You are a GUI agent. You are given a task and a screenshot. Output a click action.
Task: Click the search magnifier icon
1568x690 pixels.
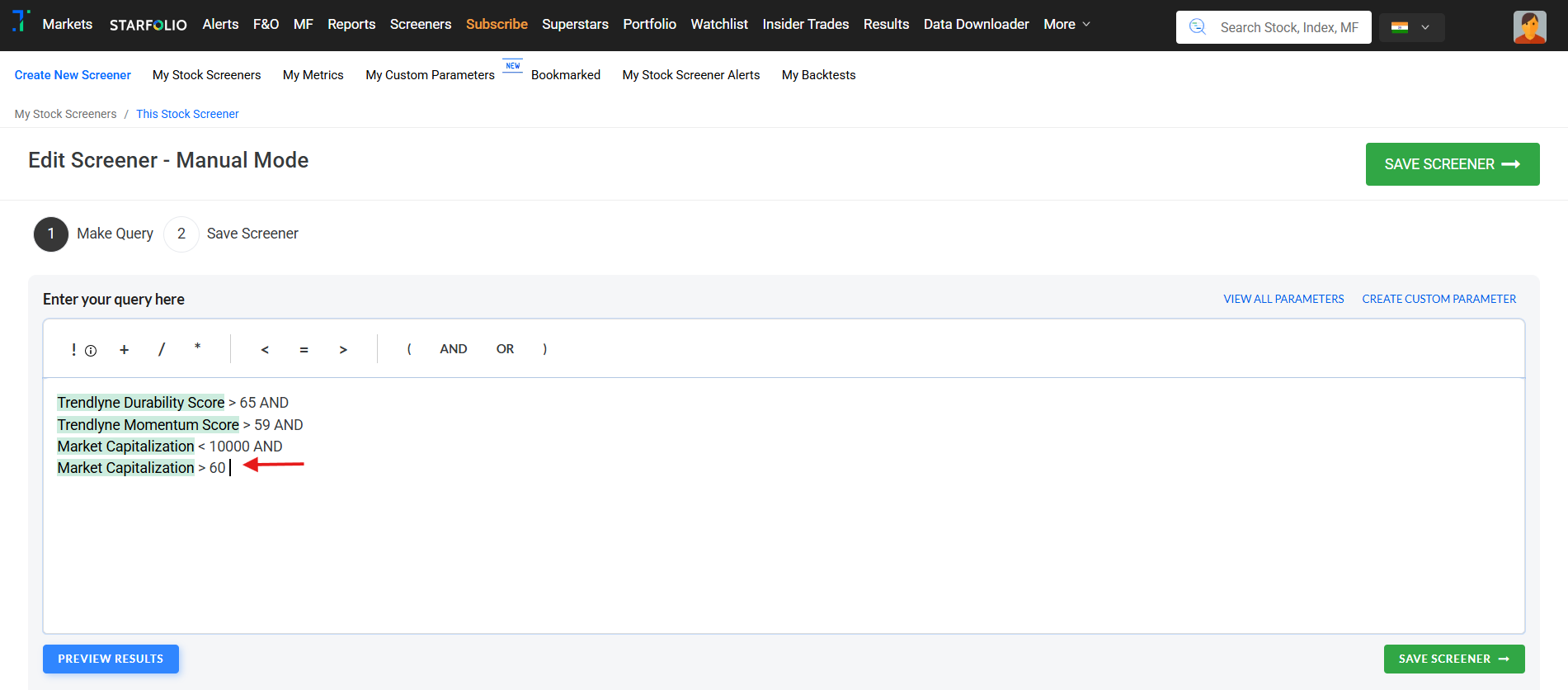tap(1198, 27)
